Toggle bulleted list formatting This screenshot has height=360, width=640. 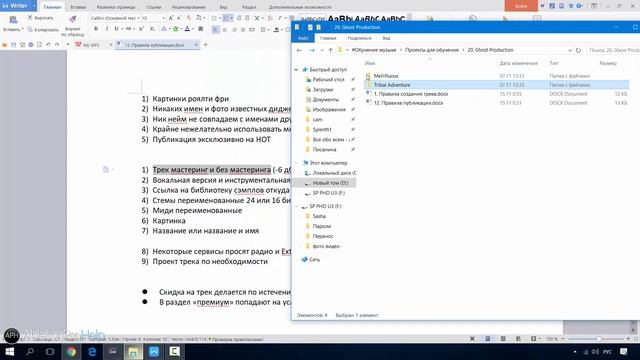tap(214, 18)
